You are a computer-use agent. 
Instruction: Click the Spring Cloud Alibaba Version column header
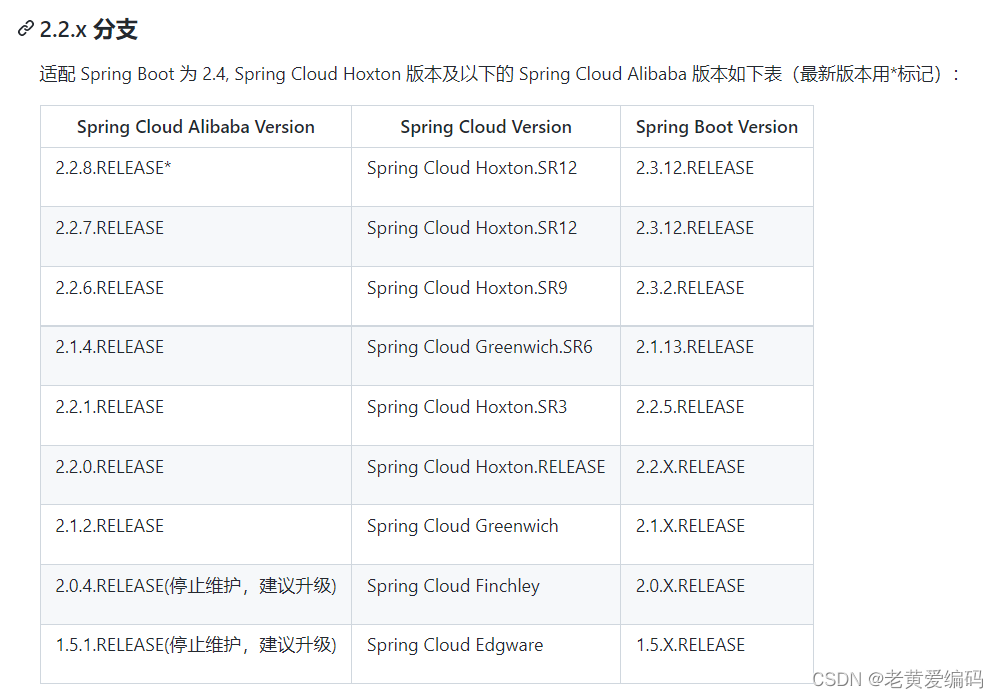(195, 127)
